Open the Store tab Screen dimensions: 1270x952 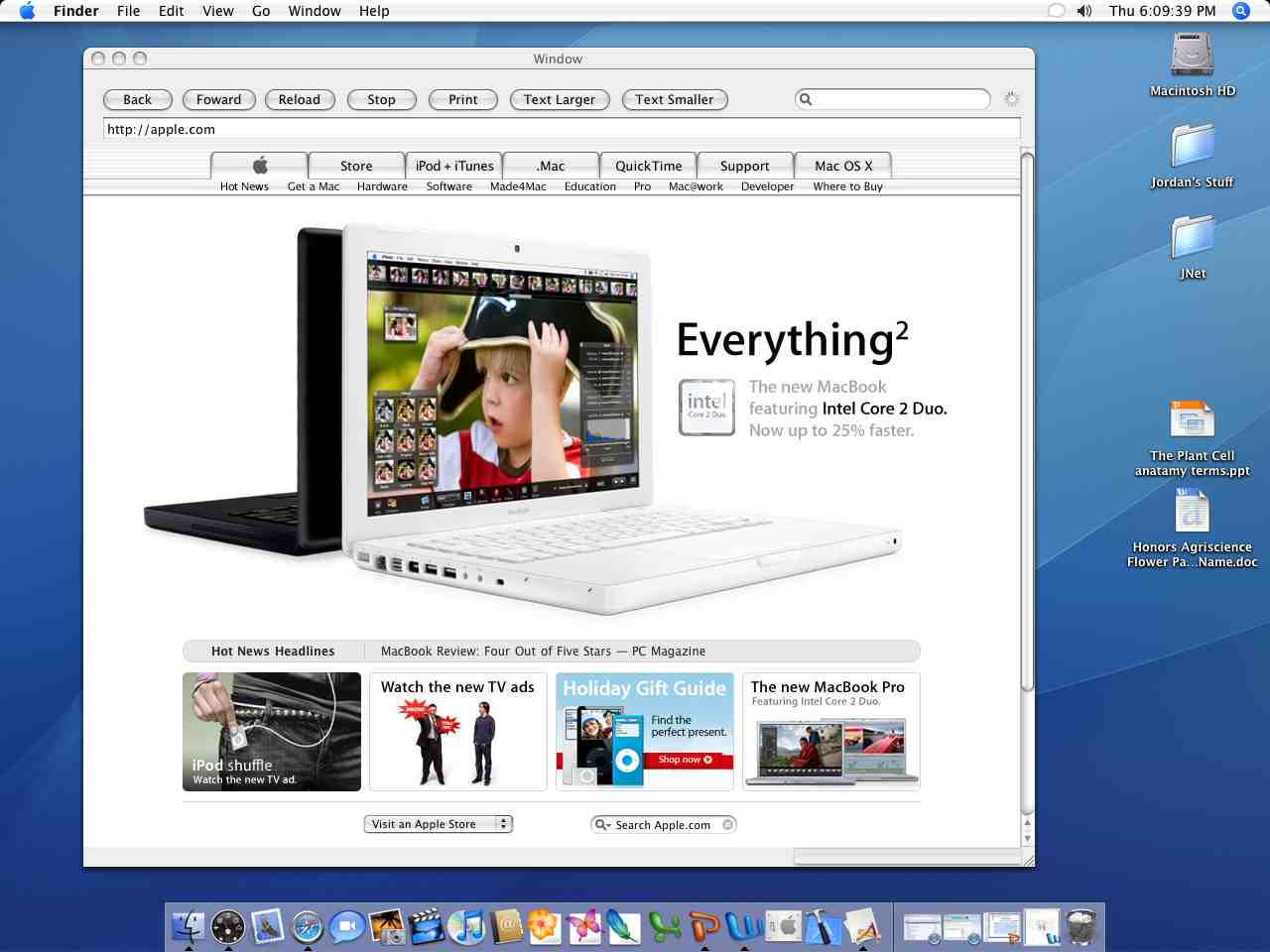coord(356,166)
